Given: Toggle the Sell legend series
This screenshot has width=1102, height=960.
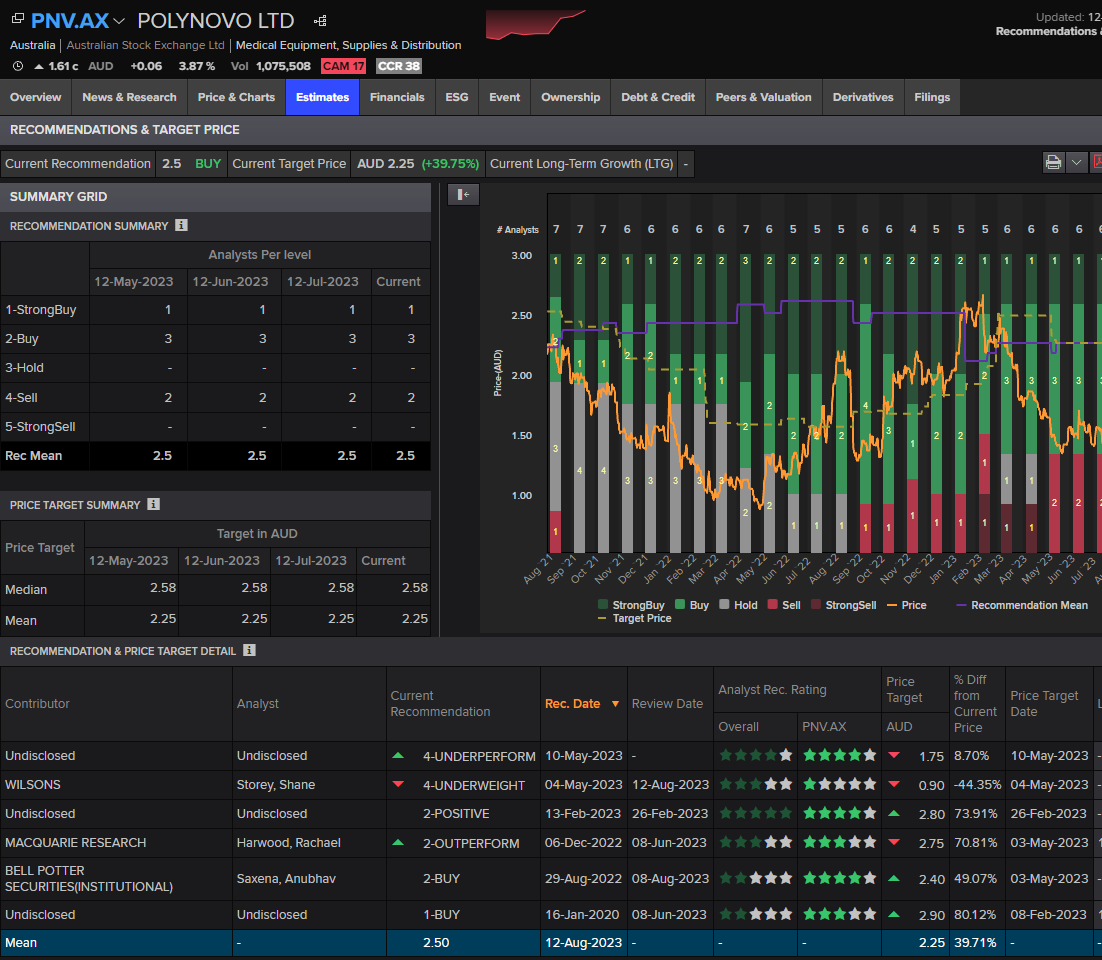Looking at the screenshot, I should [x=784, y=605].
